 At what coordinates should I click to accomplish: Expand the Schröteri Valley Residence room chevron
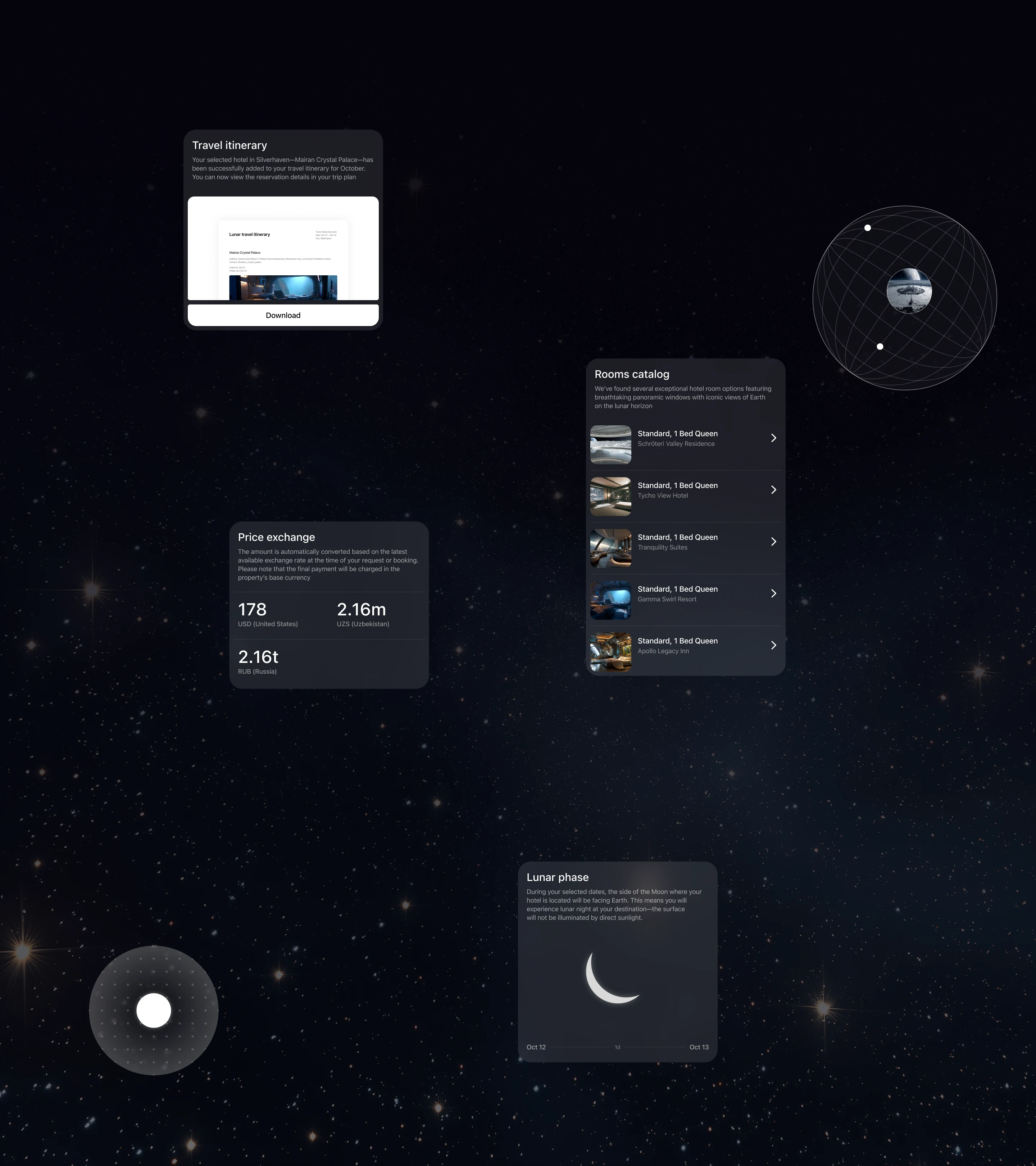point(773,438)
